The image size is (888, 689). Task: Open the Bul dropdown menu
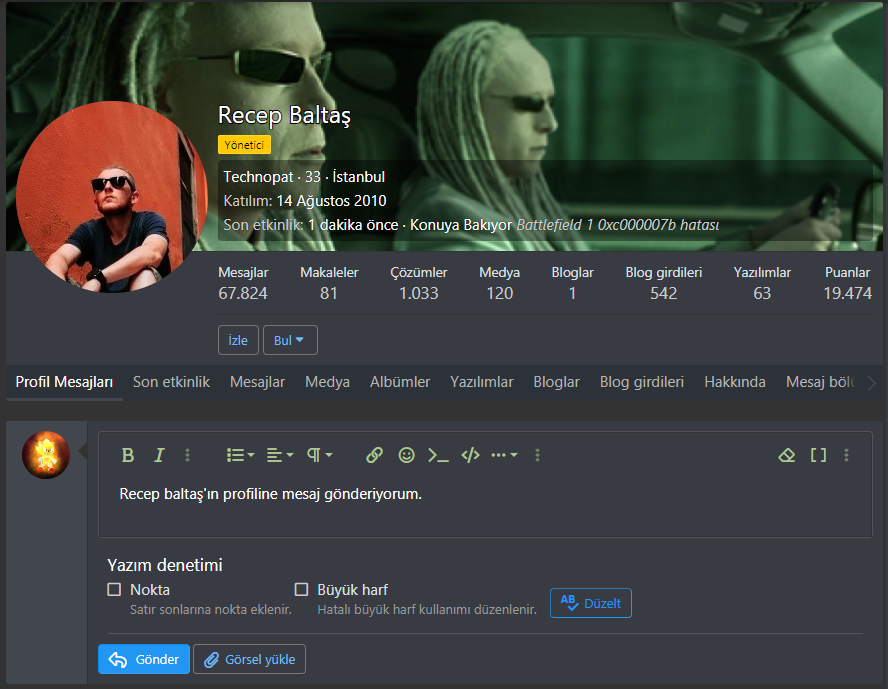pos(290,340)
